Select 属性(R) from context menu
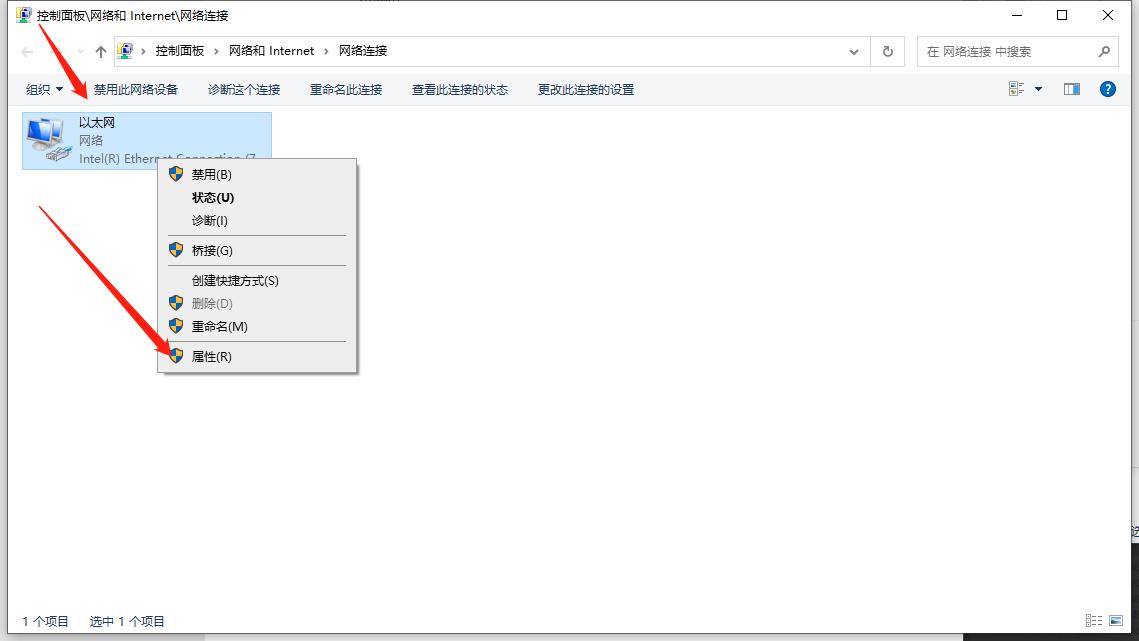Image resolution: width=1139 pixels, height=641 pixels. 211,356
